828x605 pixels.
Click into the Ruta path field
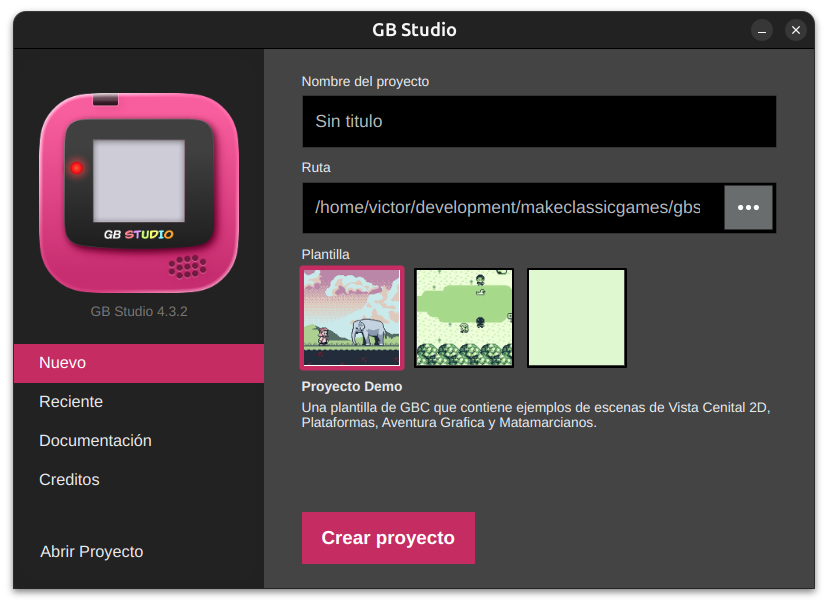(513, 207)
